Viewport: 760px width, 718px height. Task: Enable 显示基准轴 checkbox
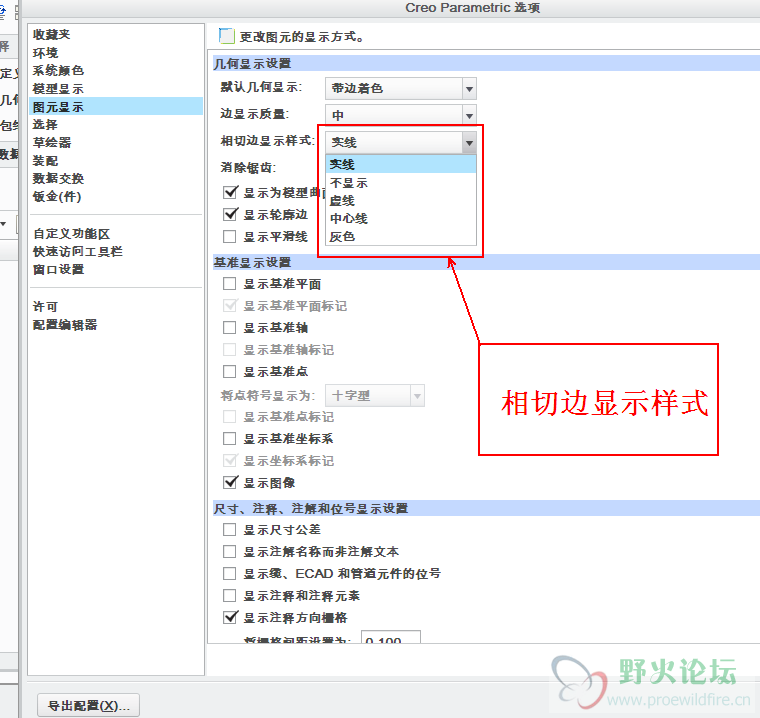tap(230, 328)
